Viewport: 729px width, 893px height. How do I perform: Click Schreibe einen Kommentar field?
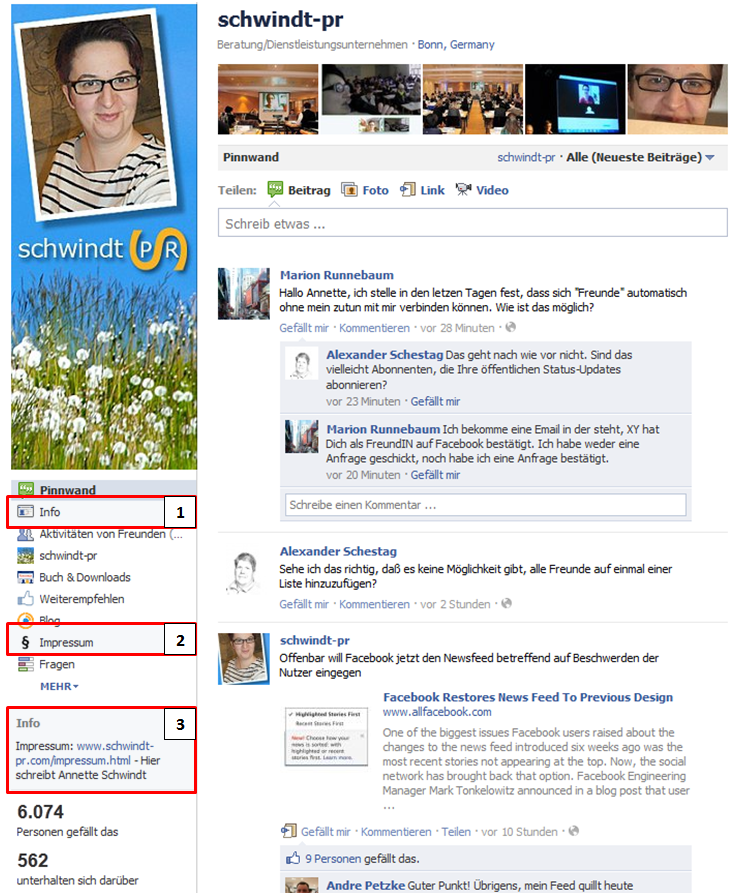click(485, 505)
